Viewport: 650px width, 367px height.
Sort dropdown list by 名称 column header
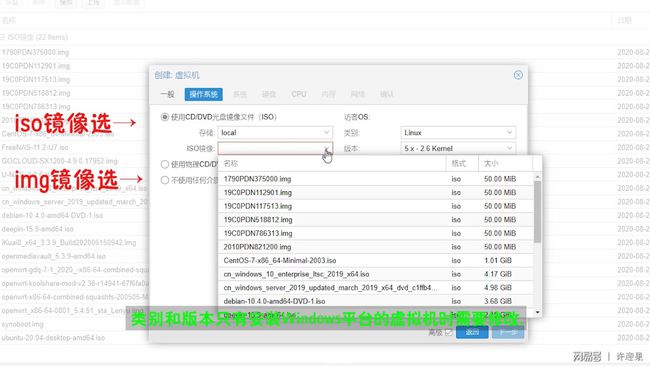point(332,163)
